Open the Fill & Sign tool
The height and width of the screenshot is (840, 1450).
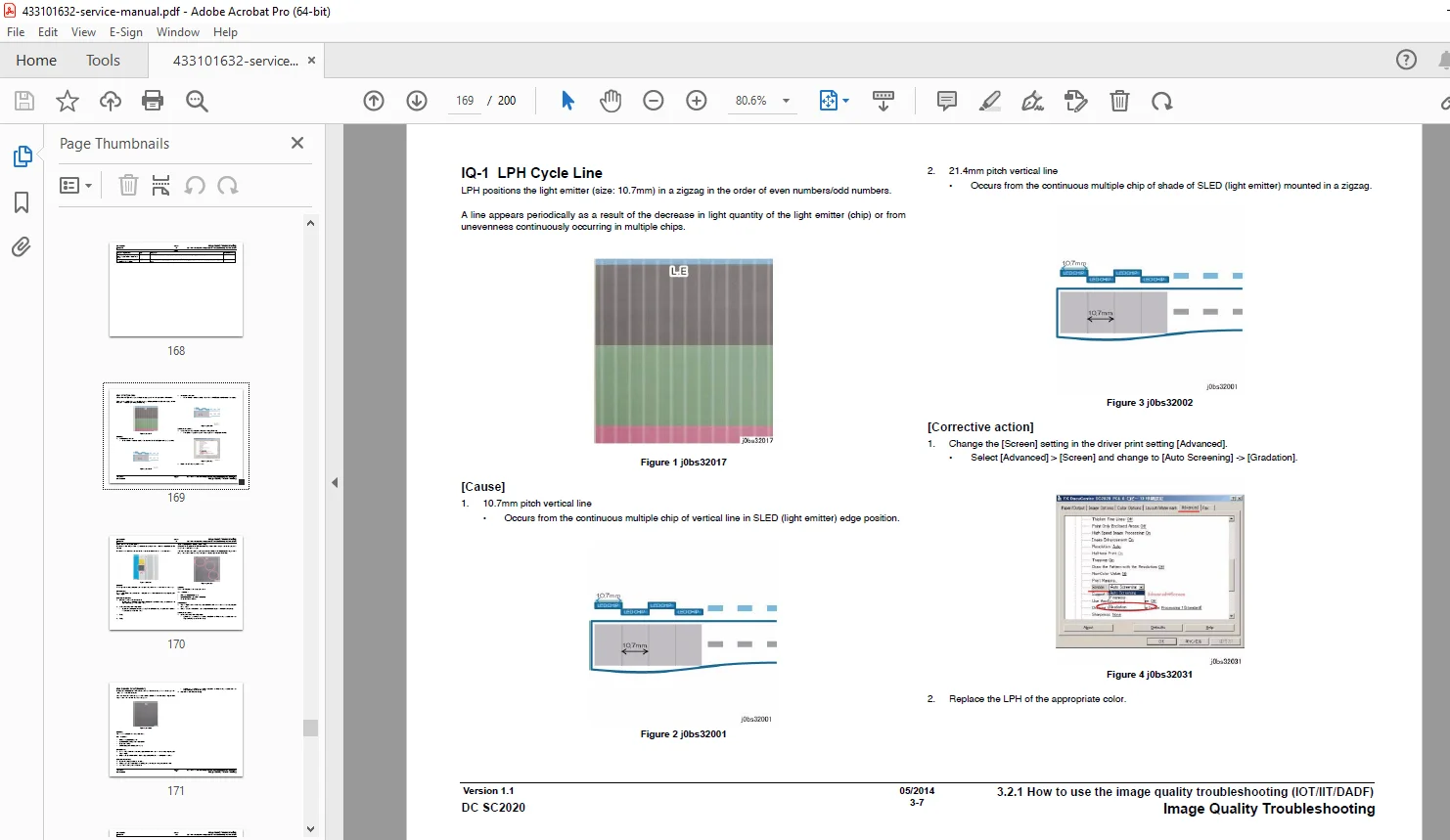[x=1033, y=101]
